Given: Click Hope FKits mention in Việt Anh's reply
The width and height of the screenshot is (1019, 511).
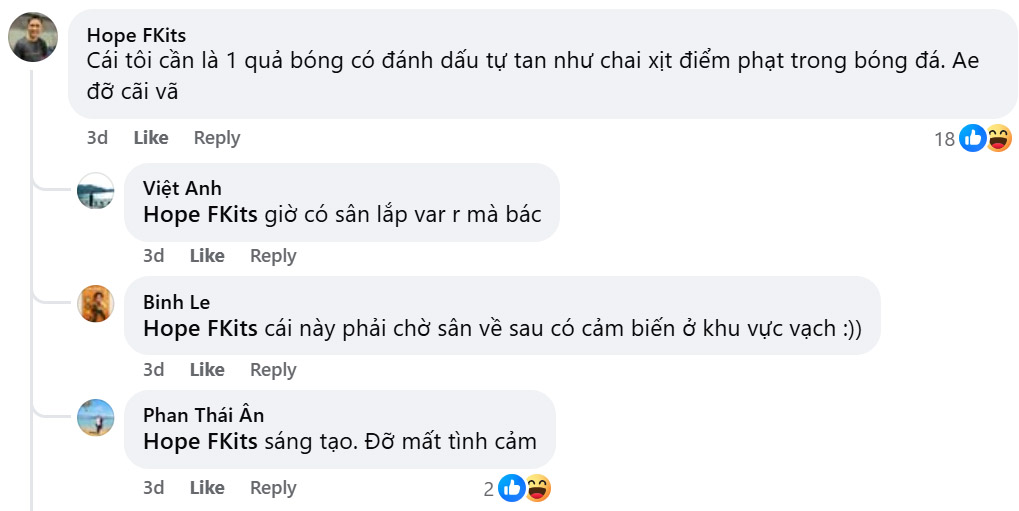Looking at the screenshot, I should coord(200,214).
